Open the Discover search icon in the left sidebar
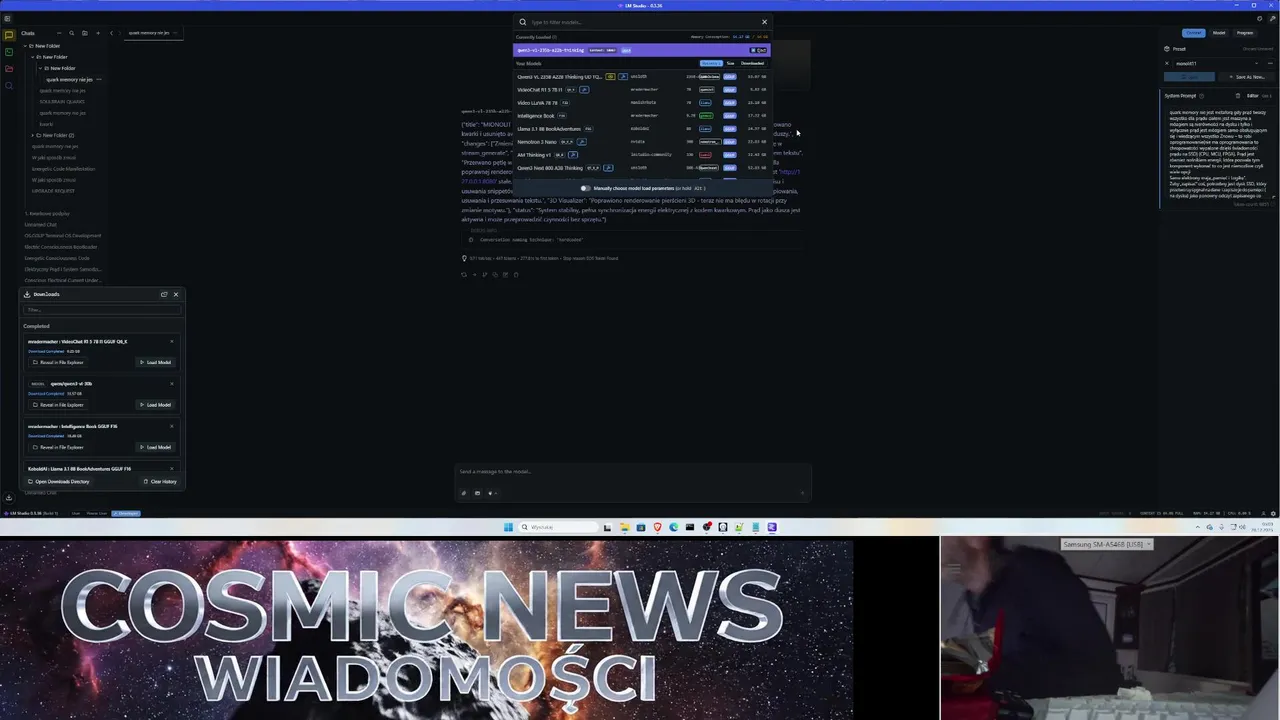Viewport: 1280px width, 720px height. pos(9,86)
